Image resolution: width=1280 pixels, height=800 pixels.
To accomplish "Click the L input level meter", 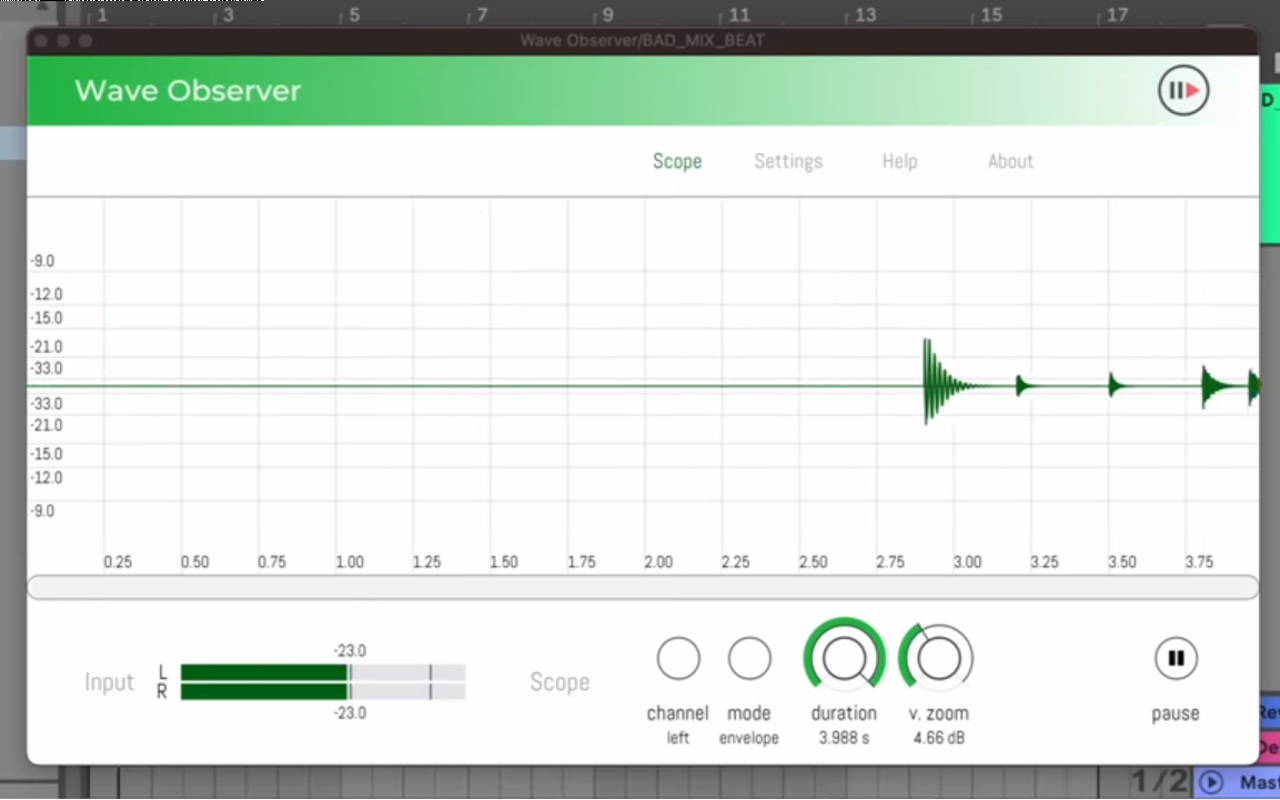I will (323, 672).
